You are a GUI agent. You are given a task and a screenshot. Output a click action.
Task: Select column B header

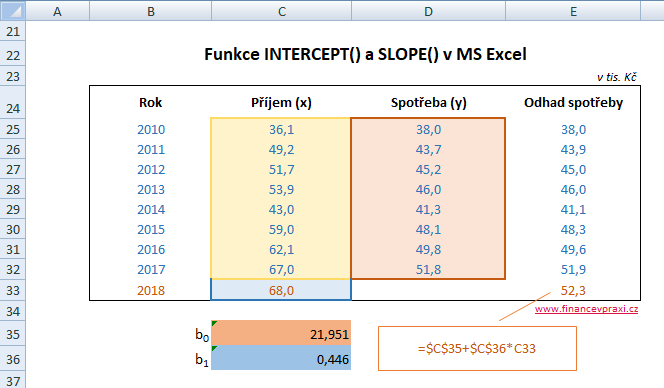point(150,11)
